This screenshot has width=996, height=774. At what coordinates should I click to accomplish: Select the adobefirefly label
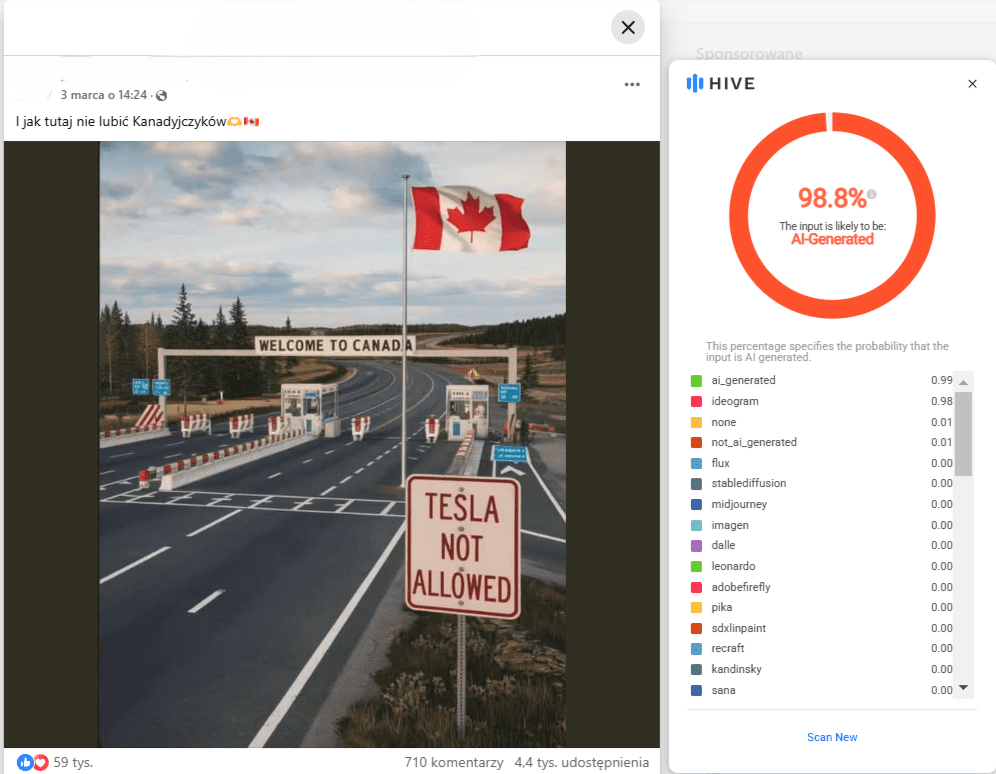click(741, 587)
